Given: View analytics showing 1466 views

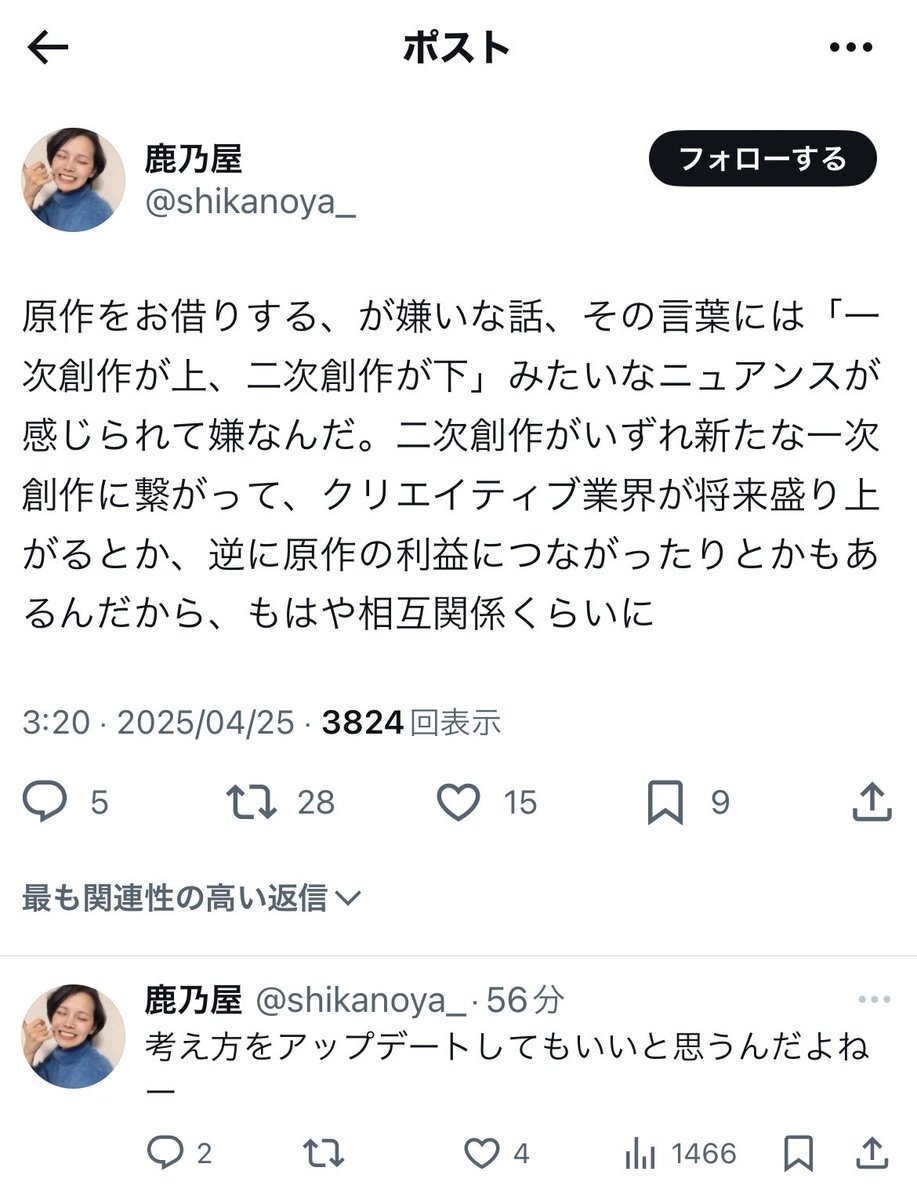Looking at the screenshot, I should point(680,1154).
